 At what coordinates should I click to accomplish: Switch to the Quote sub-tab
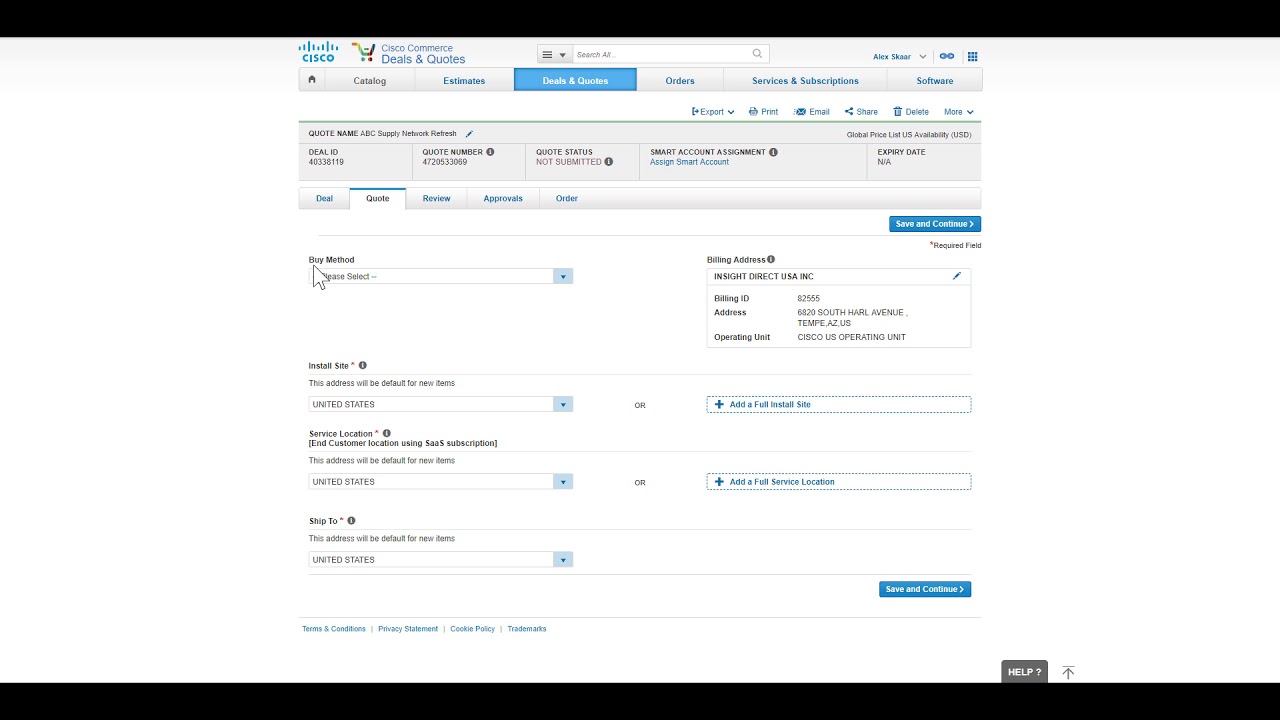[x=377, y=198]
